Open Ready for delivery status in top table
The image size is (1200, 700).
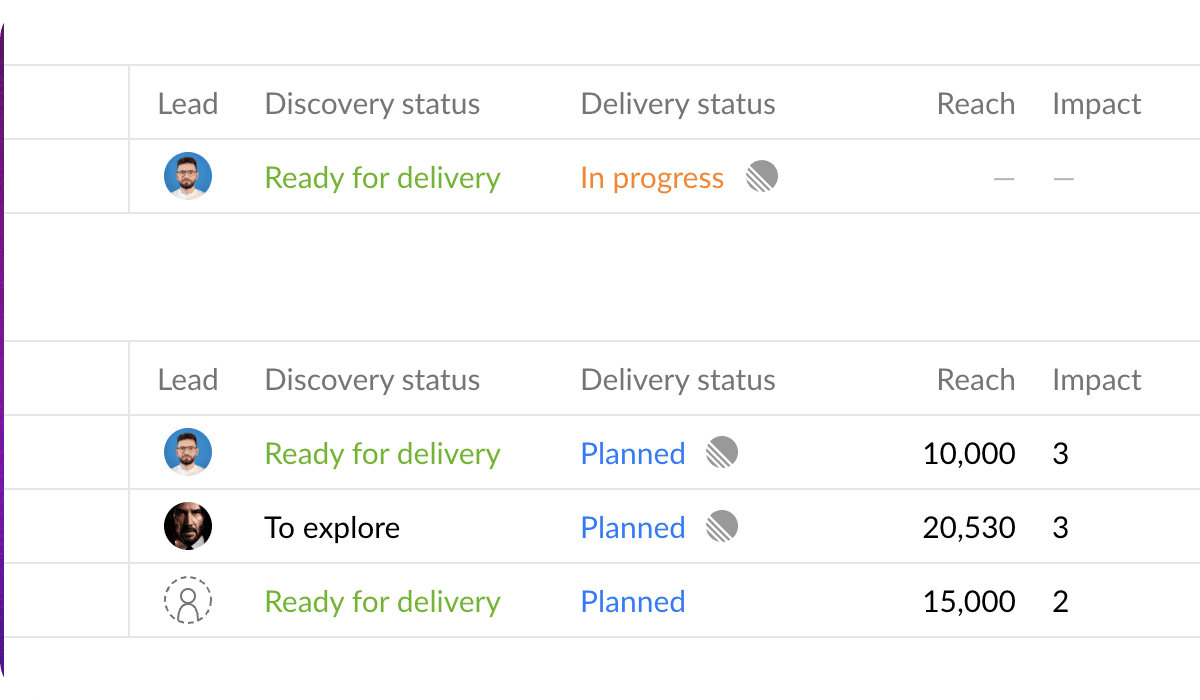click(x=382, y=178)
